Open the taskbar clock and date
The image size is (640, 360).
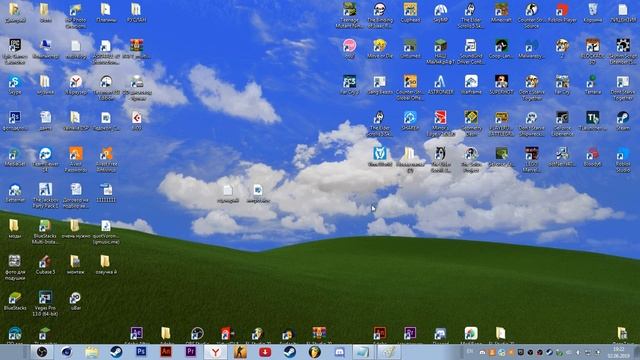pos(618,352)
